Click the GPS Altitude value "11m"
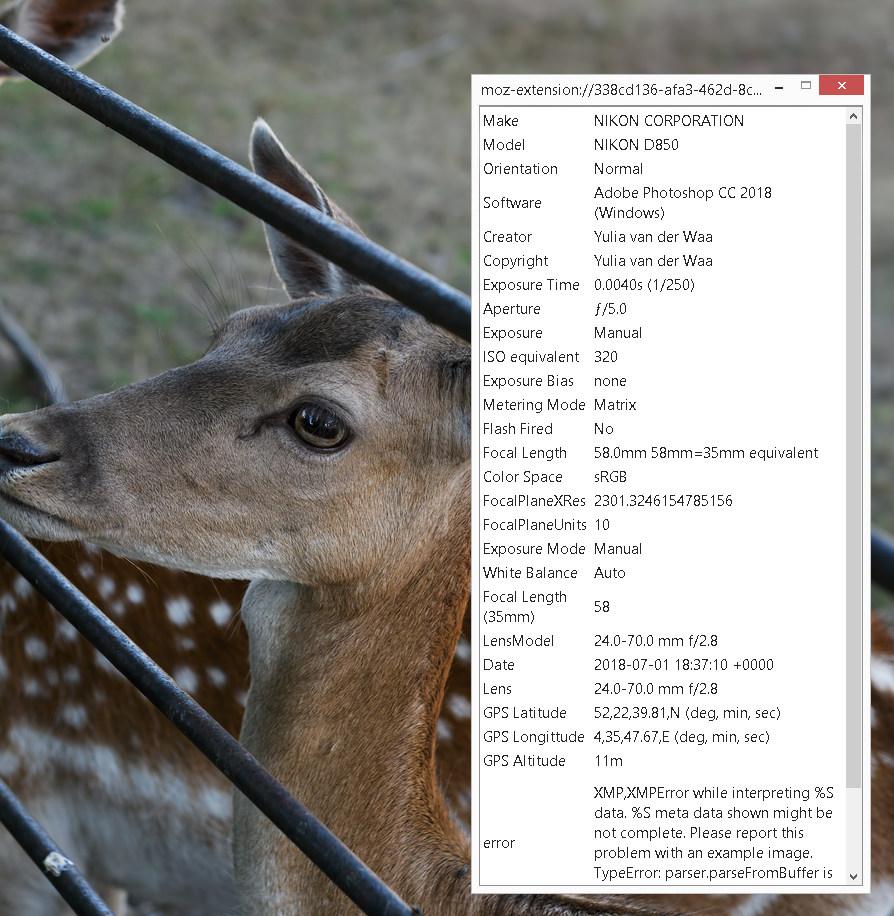Screen dimensions: 894x916 (x=608, y=761)
